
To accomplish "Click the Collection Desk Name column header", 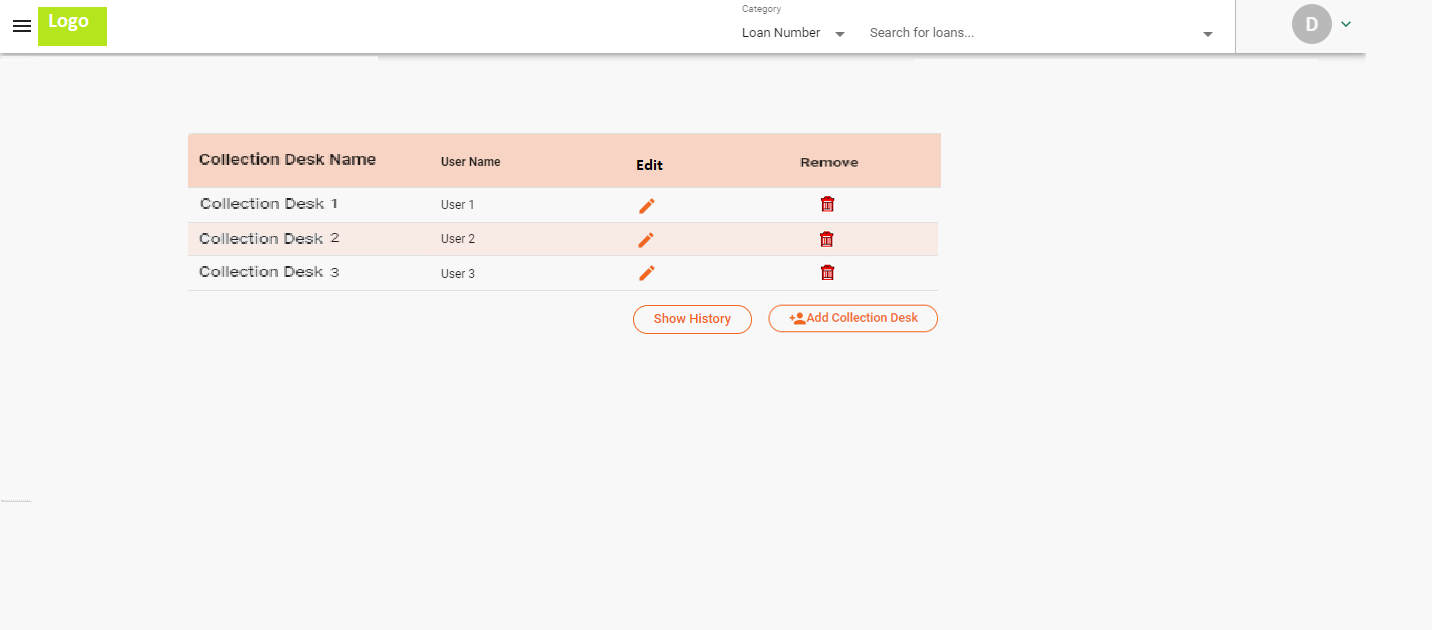I will pos(288,160).
